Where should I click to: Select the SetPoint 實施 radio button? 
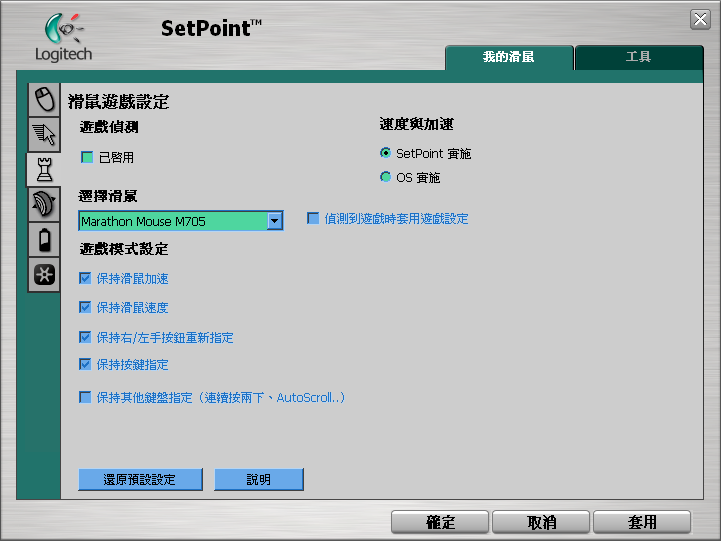[385, 153]
